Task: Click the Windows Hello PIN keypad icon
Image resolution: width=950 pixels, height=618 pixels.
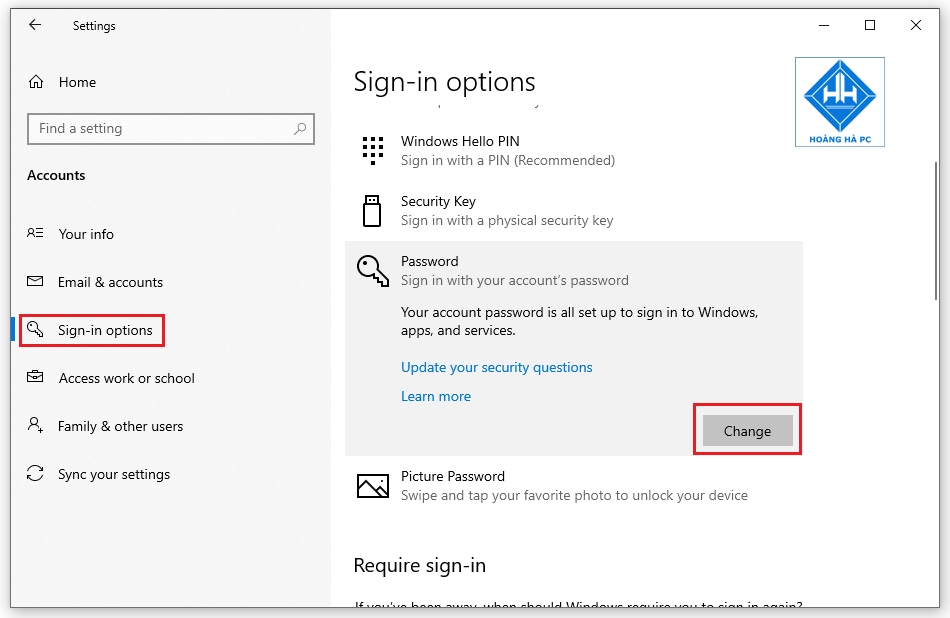Action: (x=373, y=150)
